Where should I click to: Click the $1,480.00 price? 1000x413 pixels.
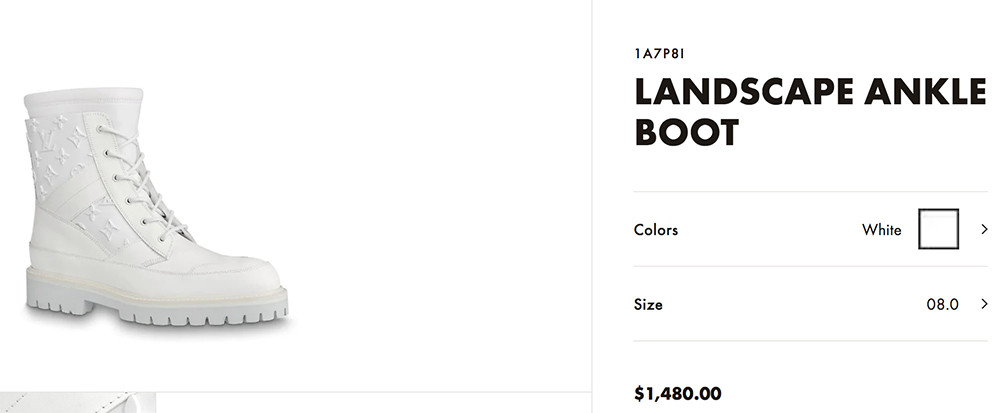(x=678, y=393)
